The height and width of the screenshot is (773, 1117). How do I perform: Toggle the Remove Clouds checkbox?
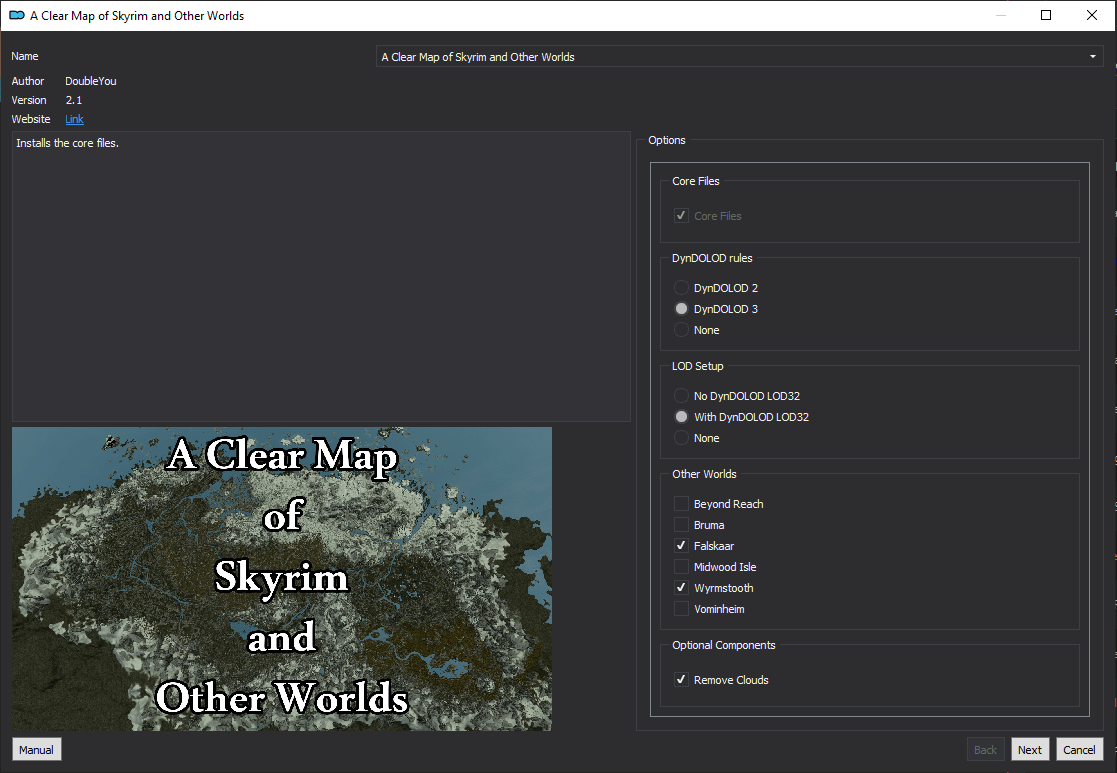[x=681, y=680]
